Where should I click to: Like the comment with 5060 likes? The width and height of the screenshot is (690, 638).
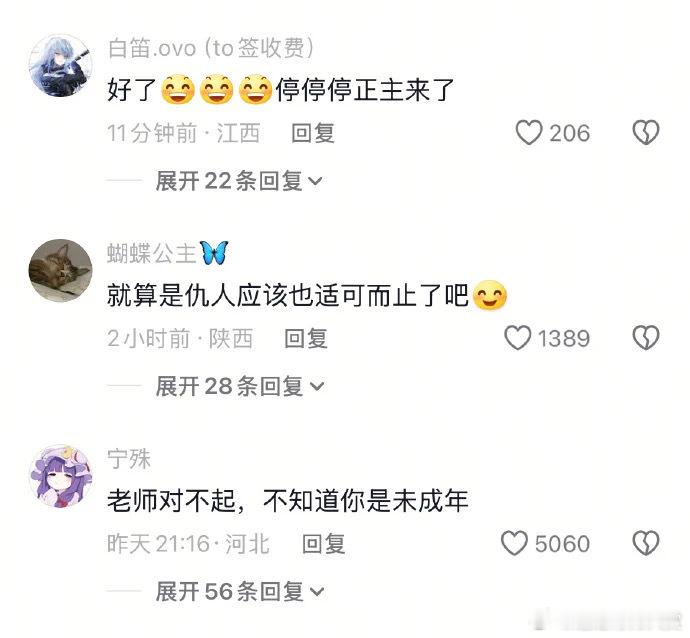coord(514,543)
